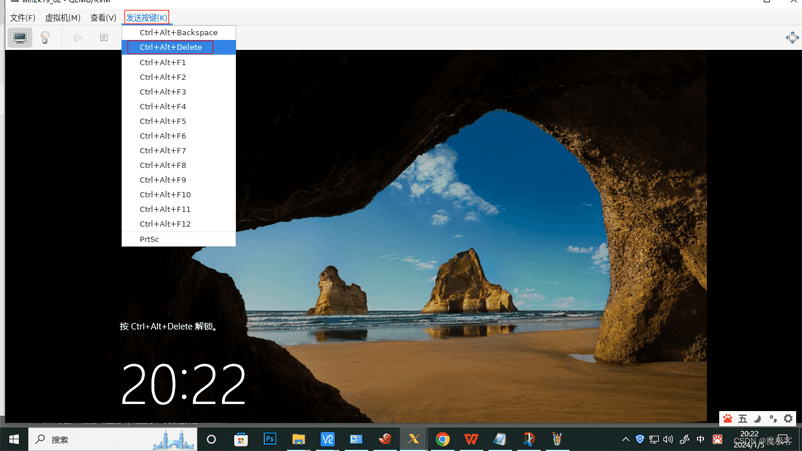802x451 pixels.
Task: Click the graphical console monitor icon
Action: pos(20,38)
